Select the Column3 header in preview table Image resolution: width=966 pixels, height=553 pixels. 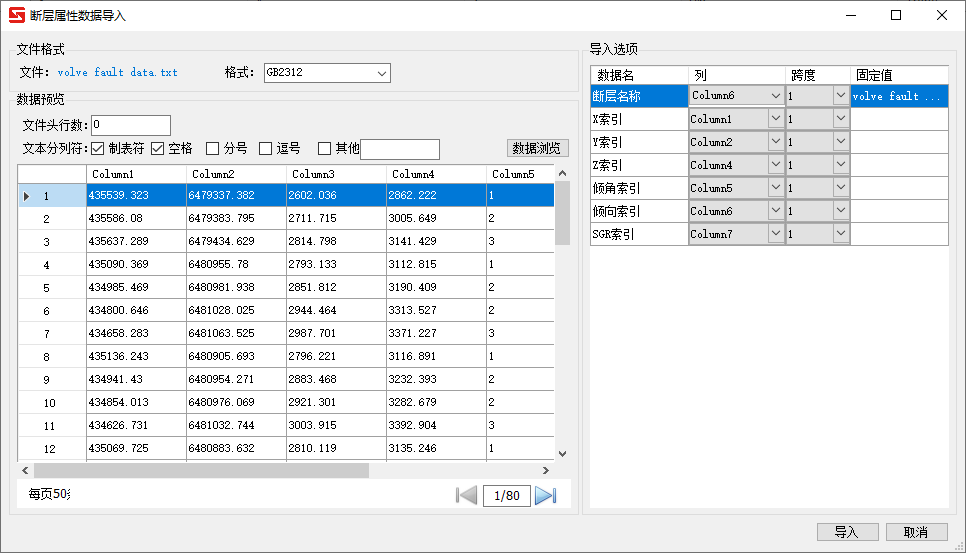click(x=336, y=174)
